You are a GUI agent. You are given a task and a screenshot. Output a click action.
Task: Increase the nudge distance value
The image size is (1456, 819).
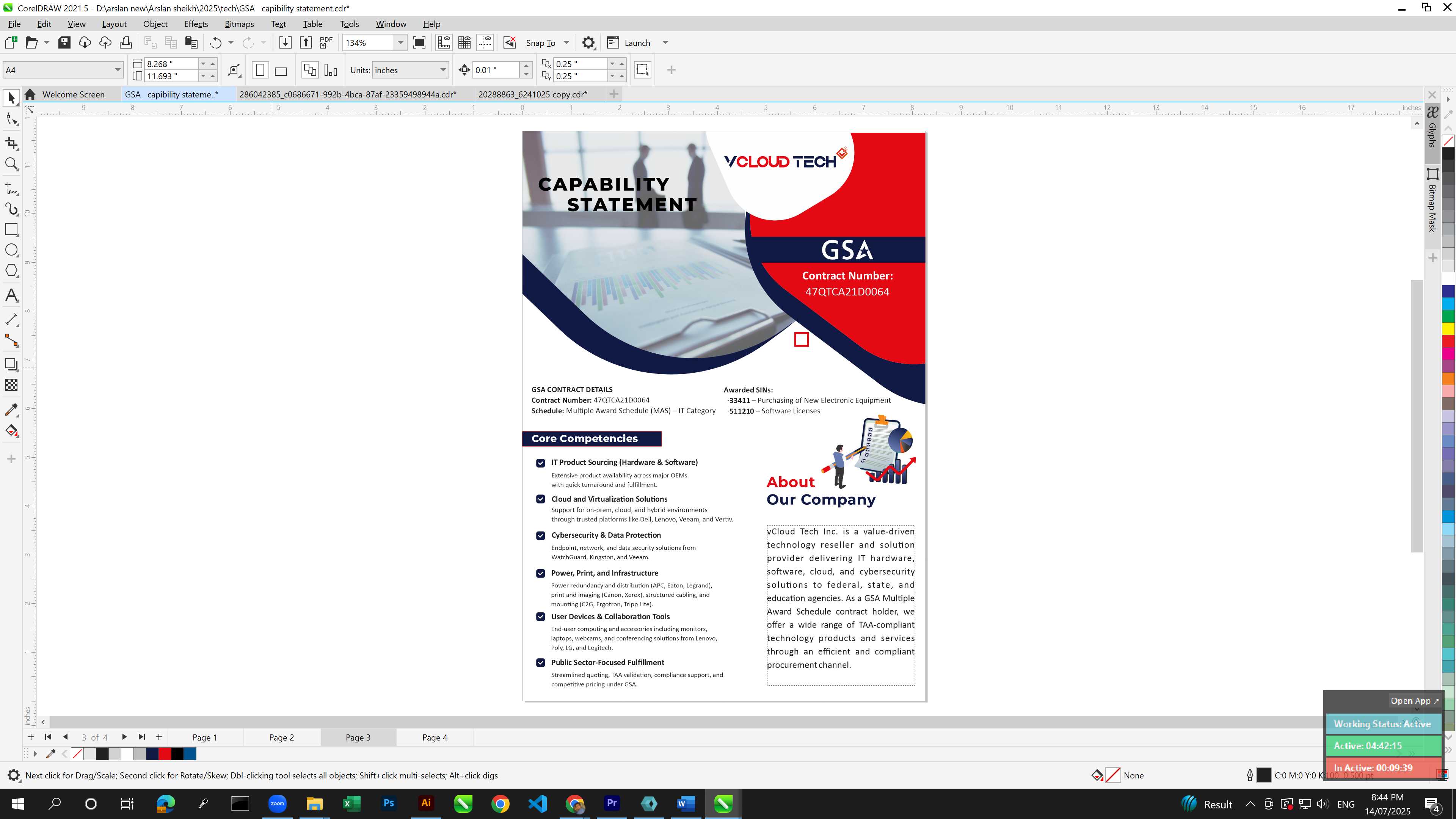526,66
